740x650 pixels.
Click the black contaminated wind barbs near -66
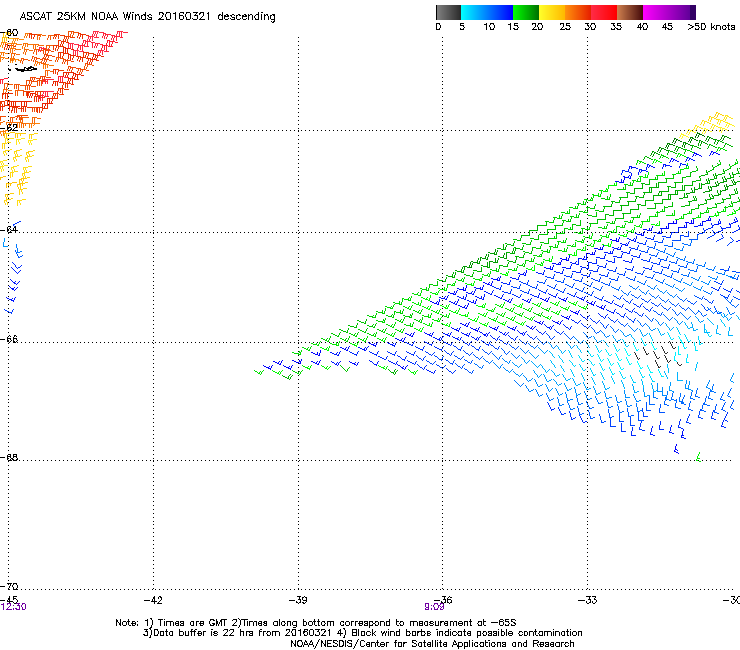coord(658,355)
